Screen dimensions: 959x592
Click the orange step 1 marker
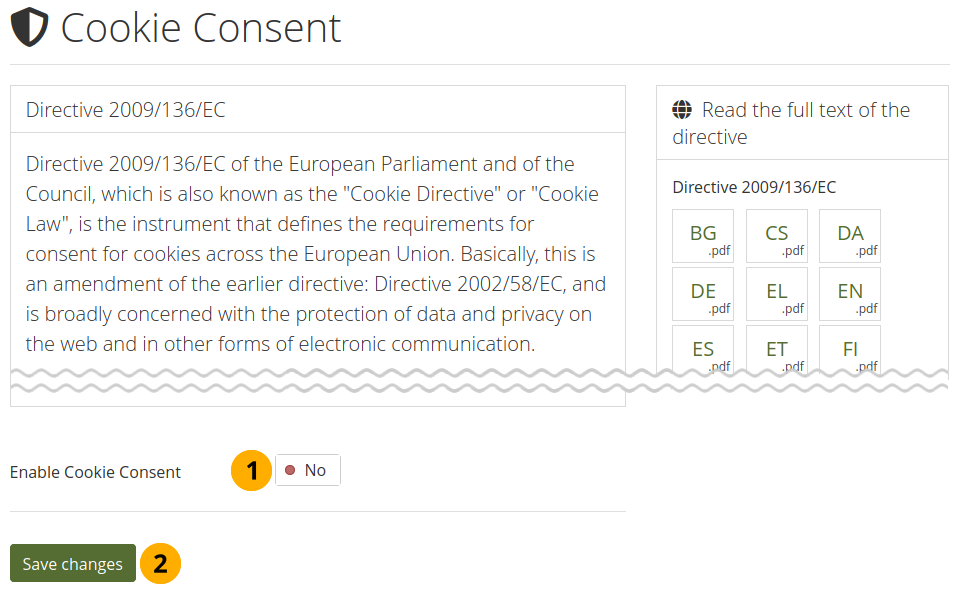pos(252,470)
